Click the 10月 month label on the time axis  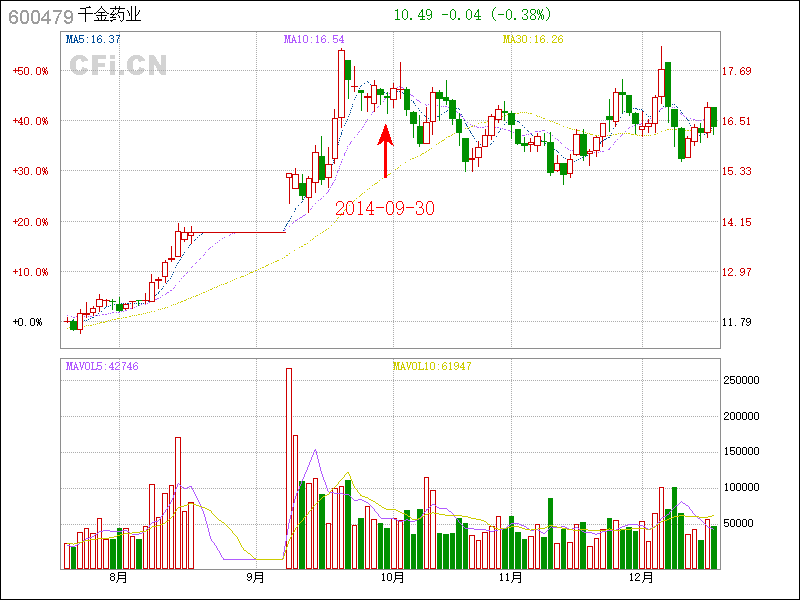click(392, 577)
